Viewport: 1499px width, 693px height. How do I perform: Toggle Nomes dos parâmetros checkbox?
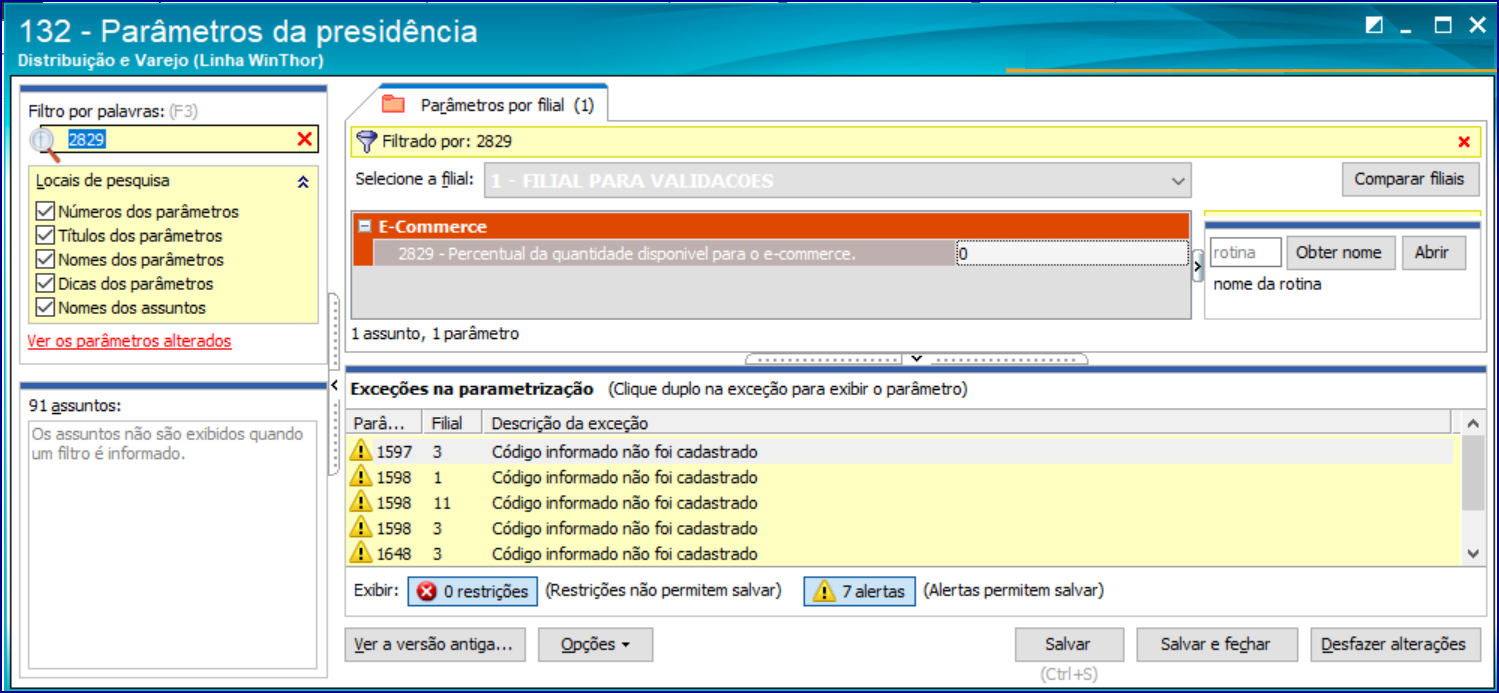[x=44, y=260]
